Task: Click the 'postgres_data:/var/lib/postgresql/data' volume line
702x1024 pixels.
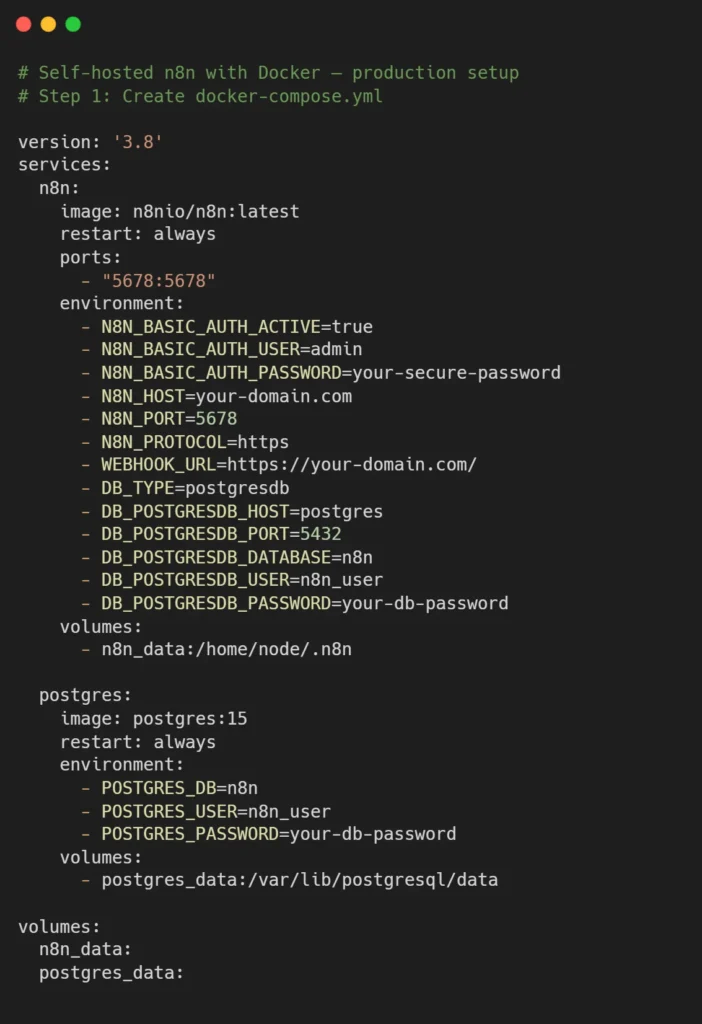Action: coord(300,880)
